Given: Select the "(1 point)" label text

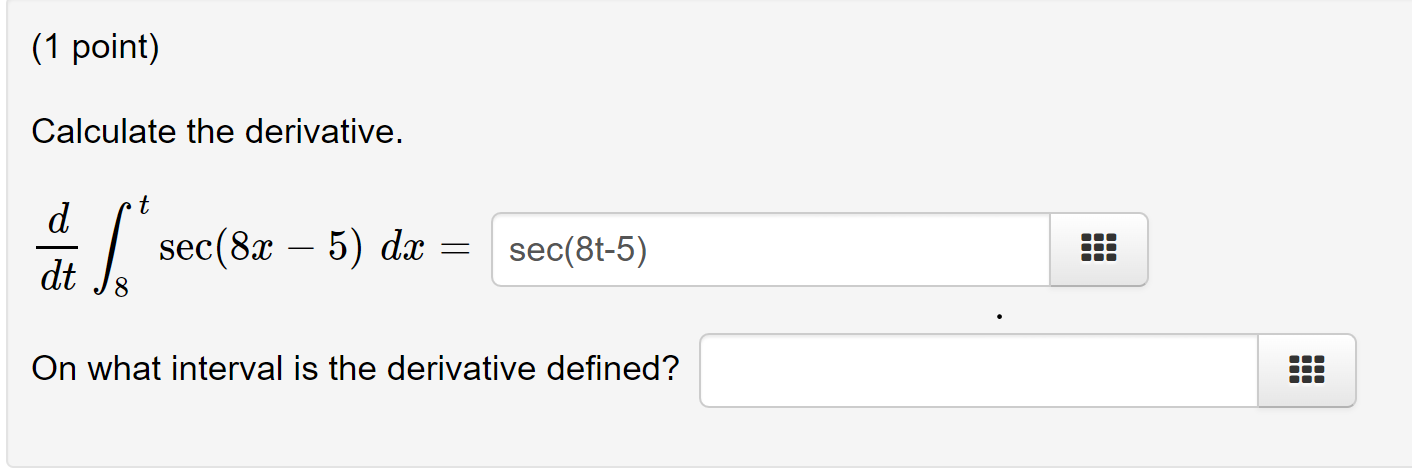Looking at the screenshot, I should 95,49.
